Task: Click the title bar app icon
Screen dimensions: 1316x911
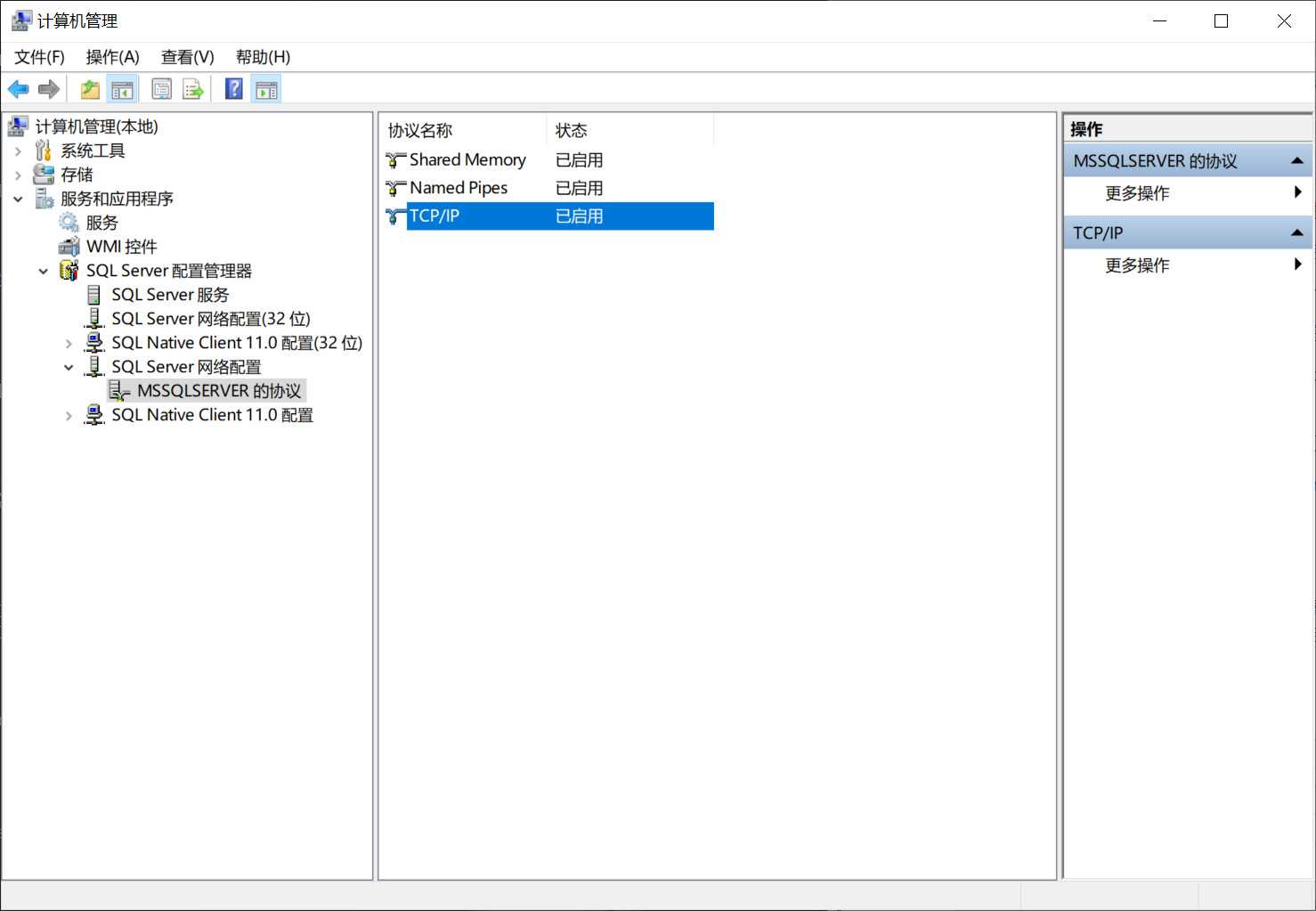Action: click(x=21, y=20)
